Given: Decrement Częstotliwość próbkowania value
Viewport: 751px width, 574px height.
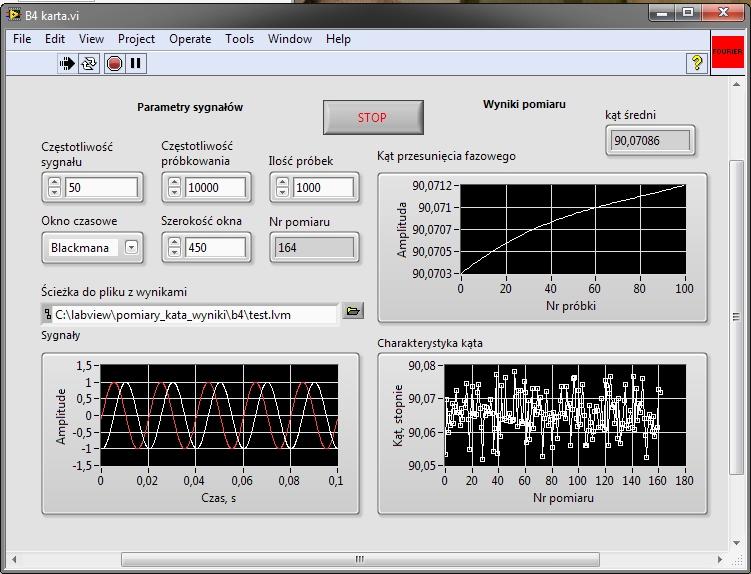Looking at the screenshot, I should pos(174,192).
